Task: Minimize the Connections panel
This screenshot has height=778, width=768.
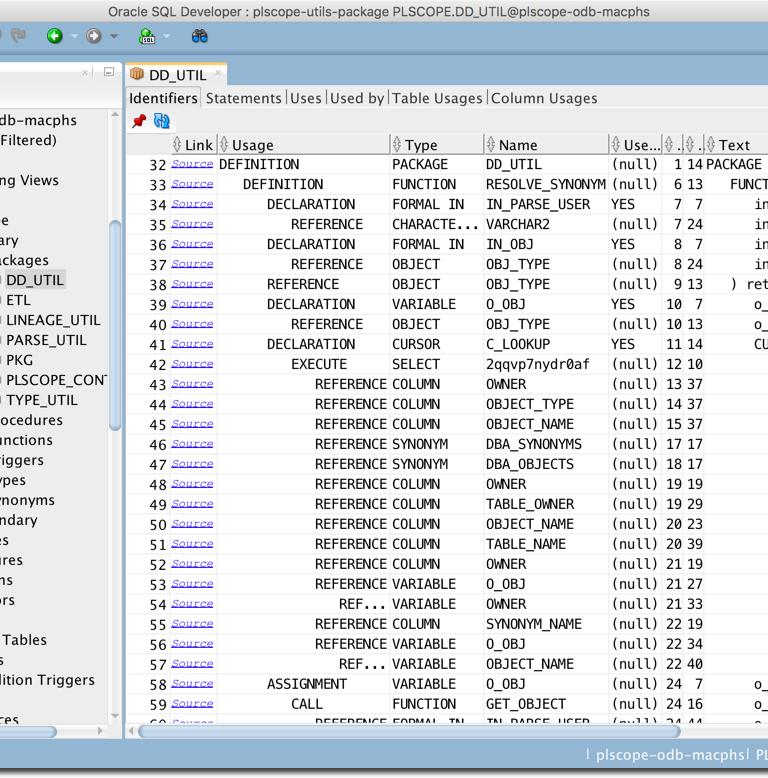Action: [x=109, y=72]
